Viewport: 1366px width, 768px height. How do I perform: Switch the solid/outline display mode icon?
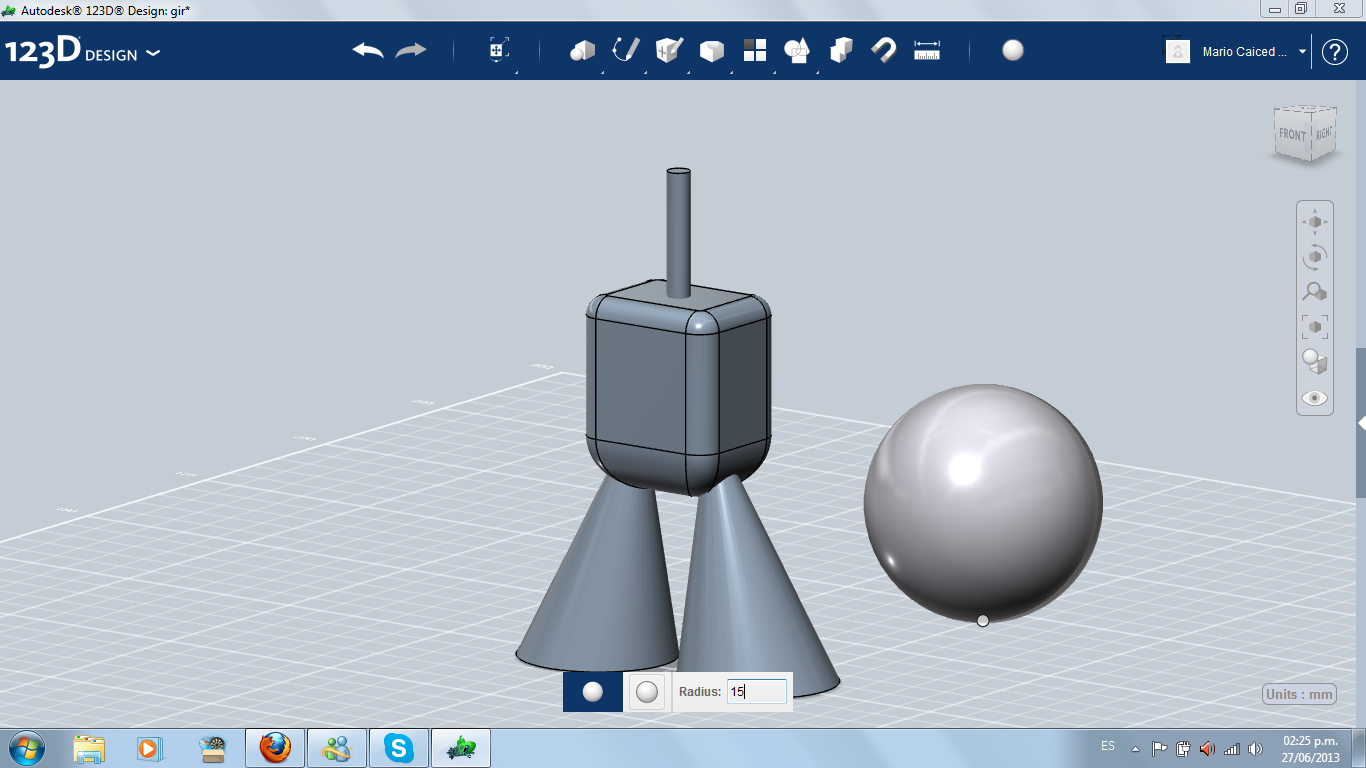(1315, 362)
